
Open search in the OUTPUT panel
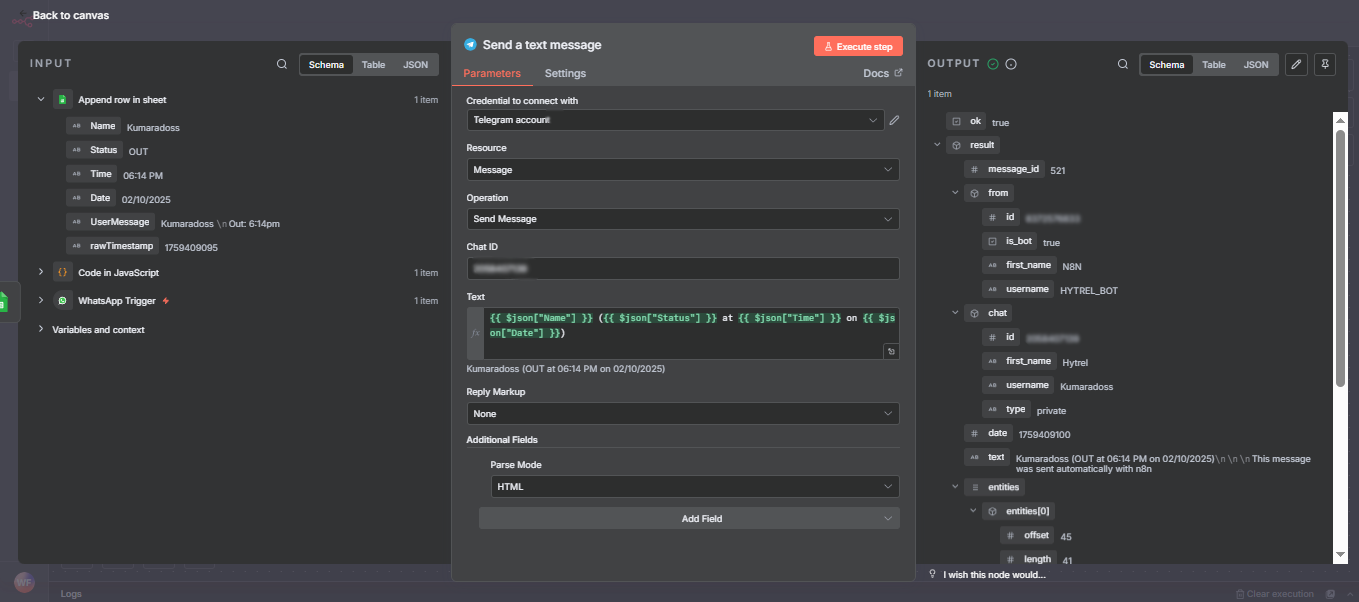[x=1124, y=64]
